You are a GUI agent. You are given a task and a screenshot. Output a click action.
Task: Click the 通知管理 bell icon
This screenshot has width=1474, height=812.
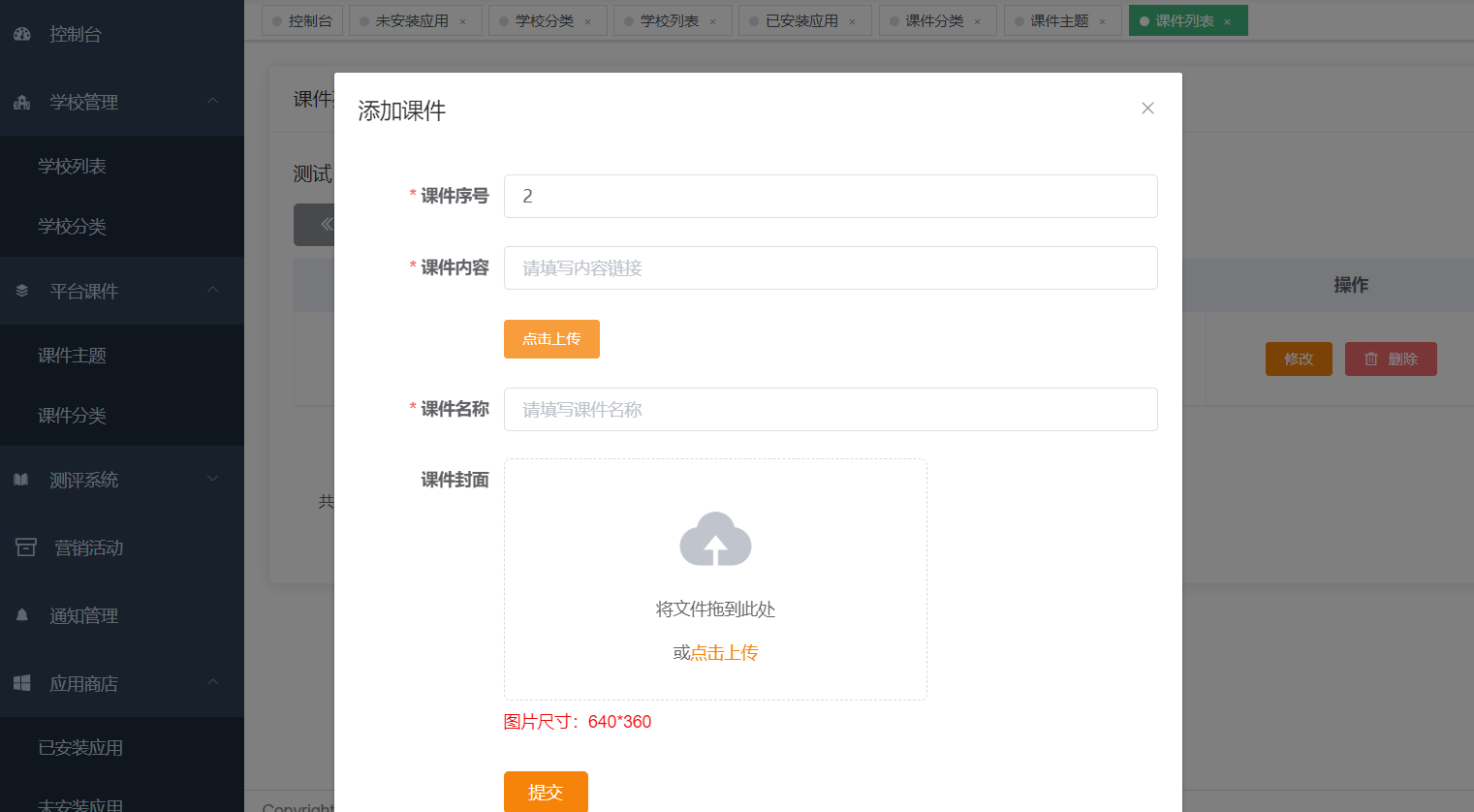(22, 615)
